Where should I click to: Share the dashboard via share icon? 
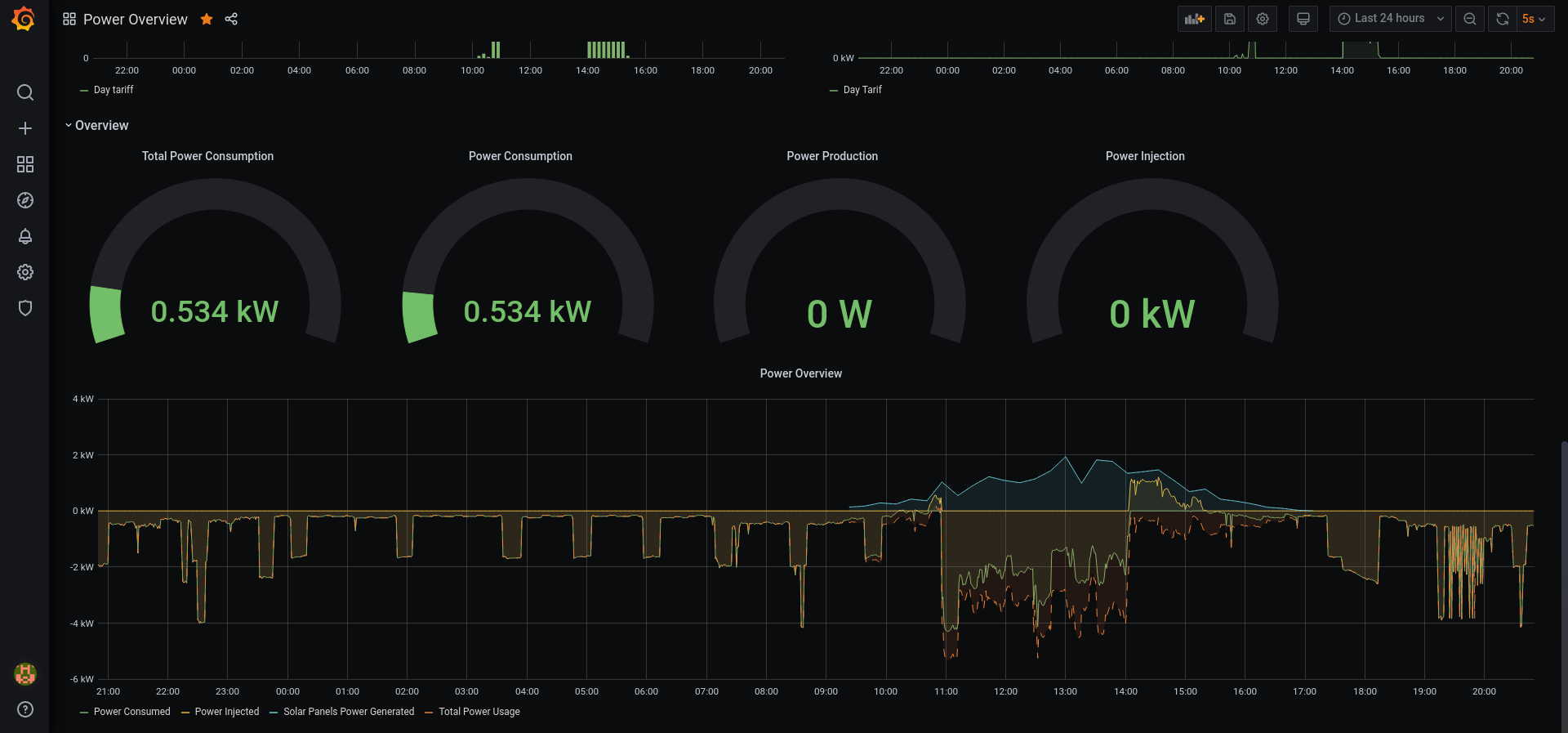click(x=231, y=19)
